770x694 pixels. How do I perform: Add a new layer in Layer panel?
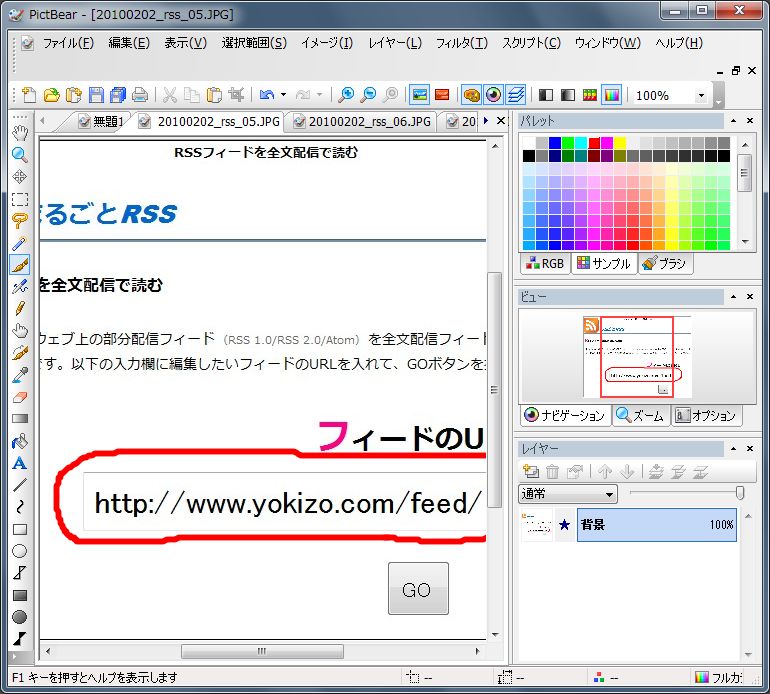point(531,472)
